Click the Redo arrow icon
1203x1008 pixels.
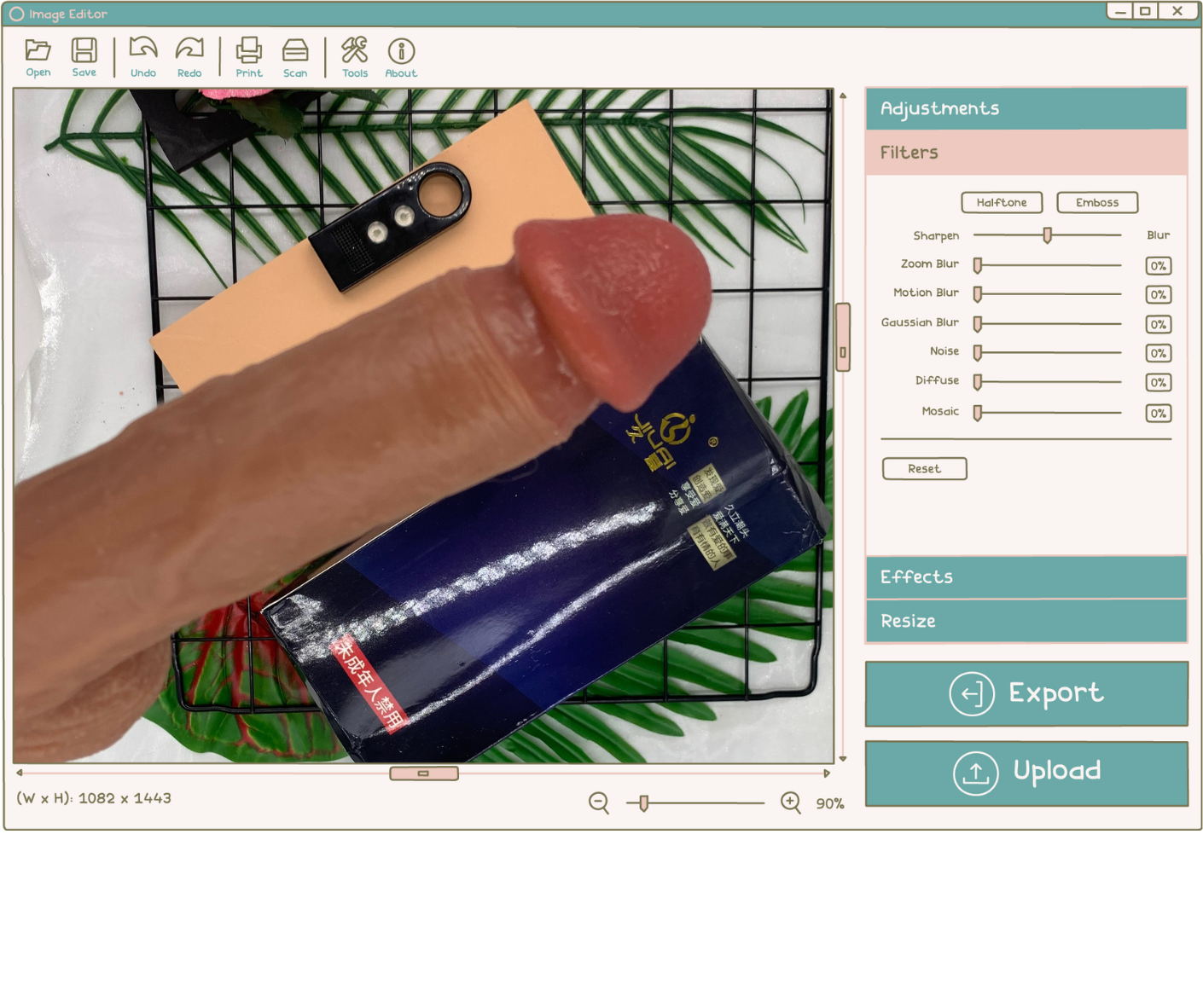(189, 51)
